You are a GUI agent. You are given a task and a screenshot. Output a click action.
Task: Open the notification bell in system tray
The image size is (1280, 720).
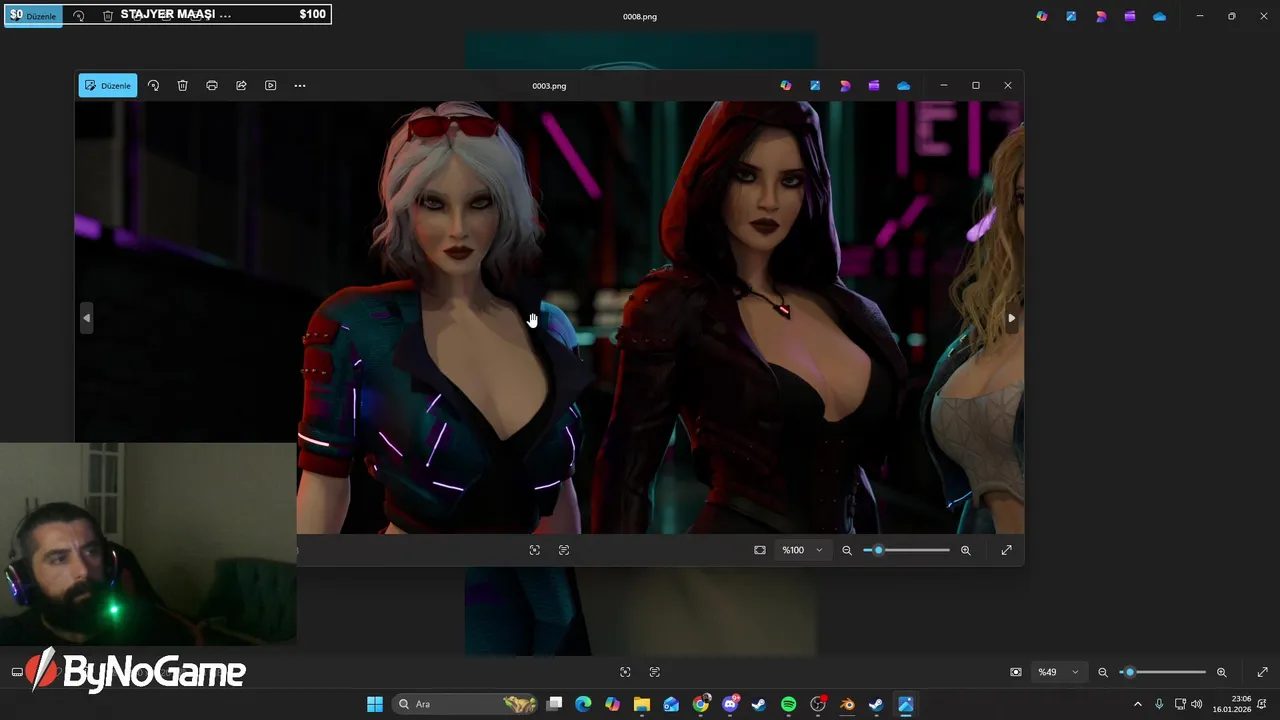pos(1264,704)
